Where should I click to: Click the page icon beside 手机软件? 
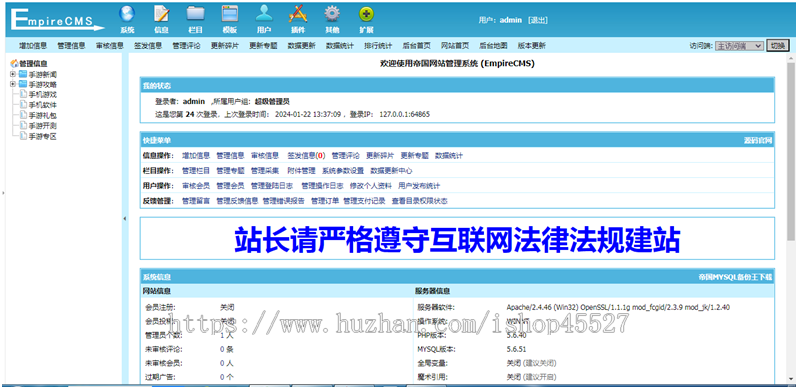tap(23, 105)
